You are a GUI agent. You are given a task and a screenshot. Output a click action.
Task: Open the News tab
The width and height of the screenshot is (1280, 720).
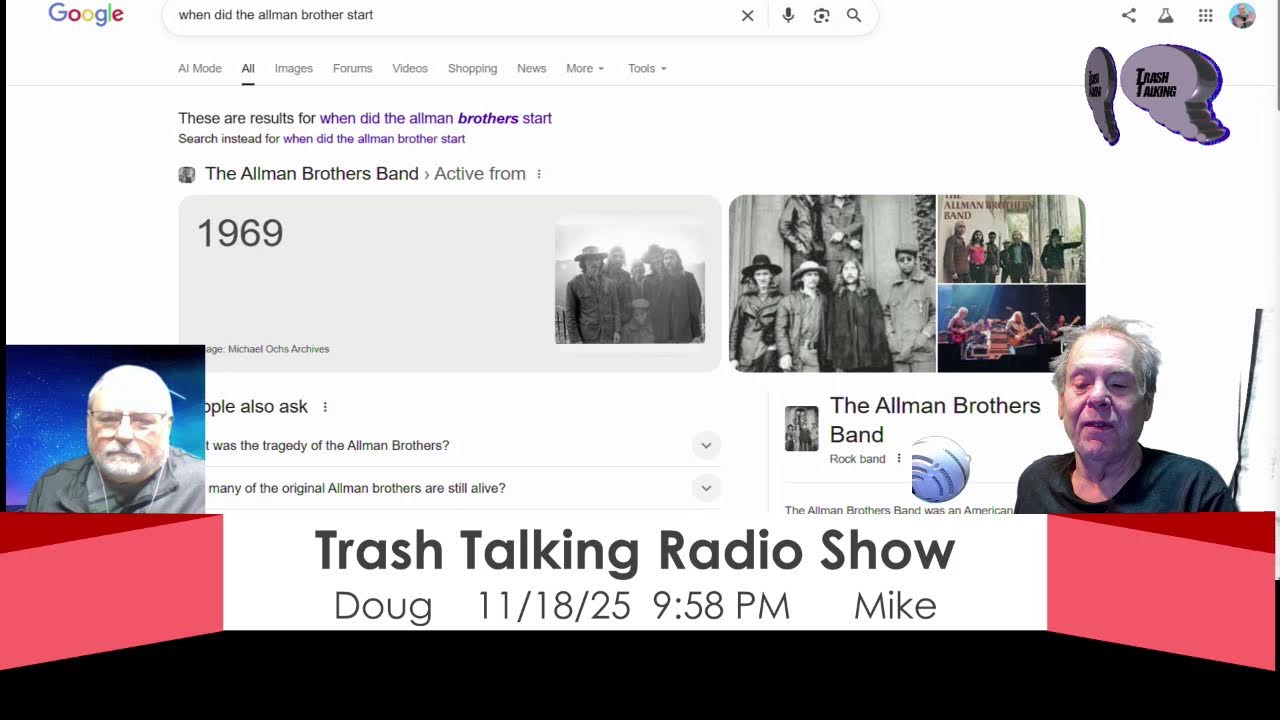[532, 68]
